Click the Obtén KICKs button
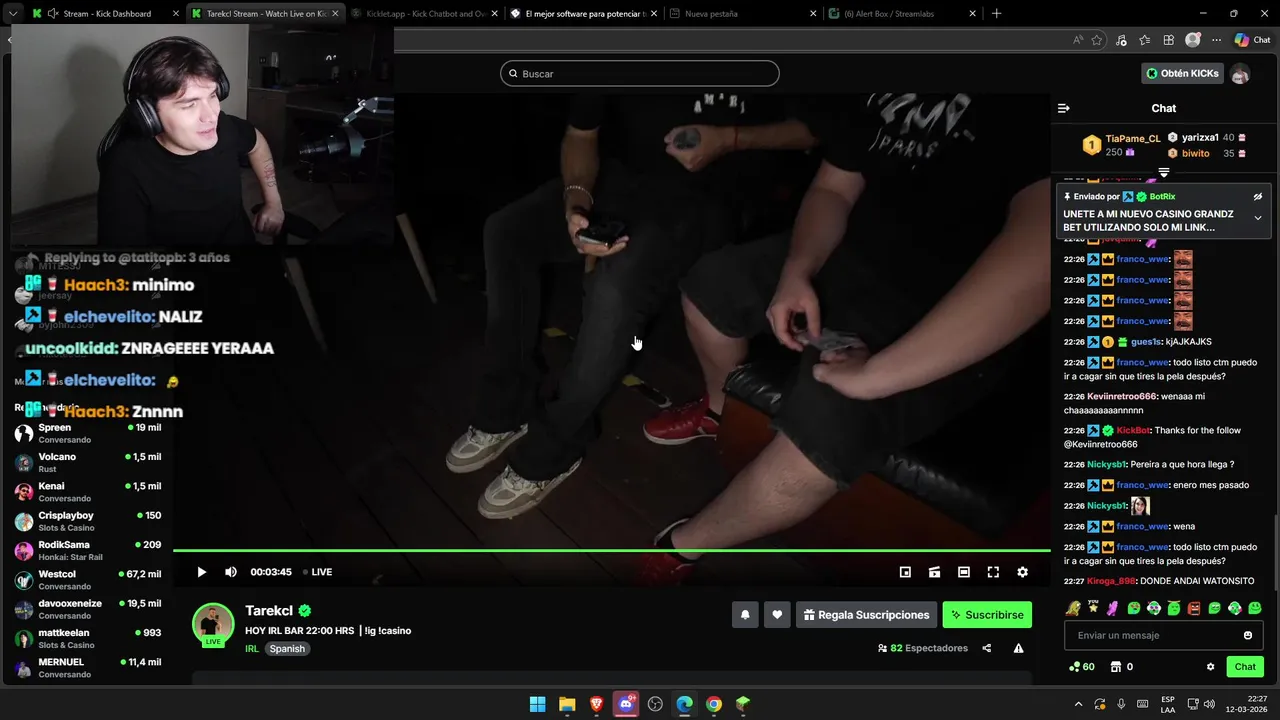This screenshot has width=1280, height=720. 1183,73
